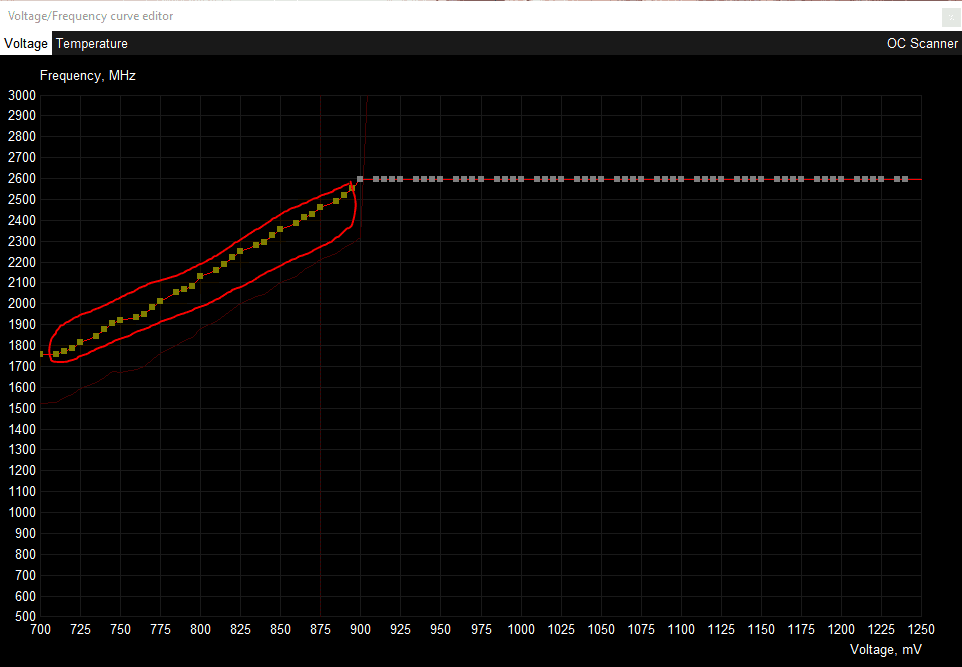Screen dimensions: 962x667
Task: Select the curve point at 850 mV
Action: click(x=280, y=229)
